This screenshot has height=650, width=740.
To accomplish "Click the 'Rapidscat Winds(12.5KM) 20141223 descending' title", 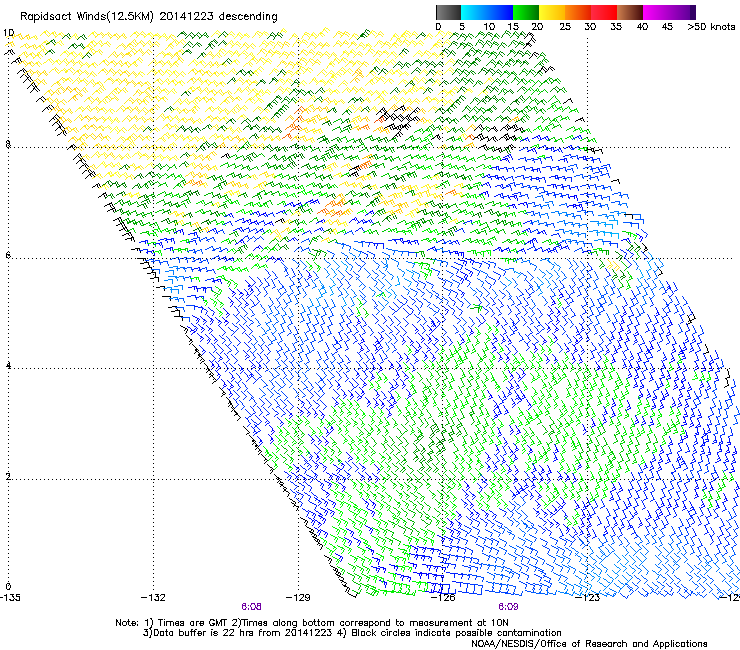I will (x=149, y=17).
